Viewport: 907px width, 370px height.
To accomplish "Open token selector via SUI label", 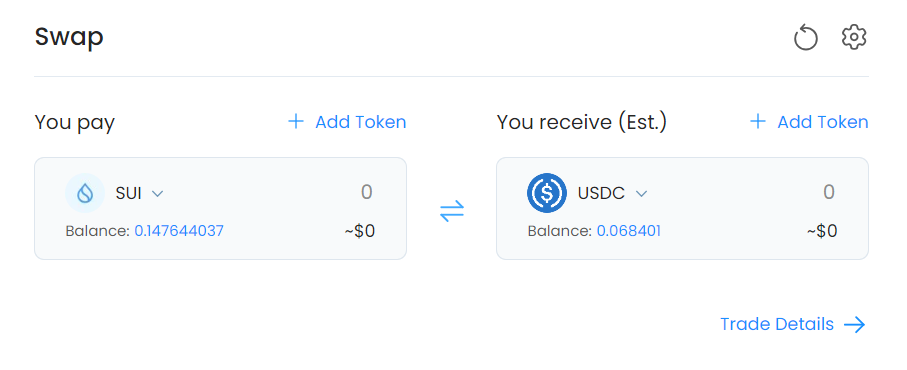I will click(x=128, y=193).
